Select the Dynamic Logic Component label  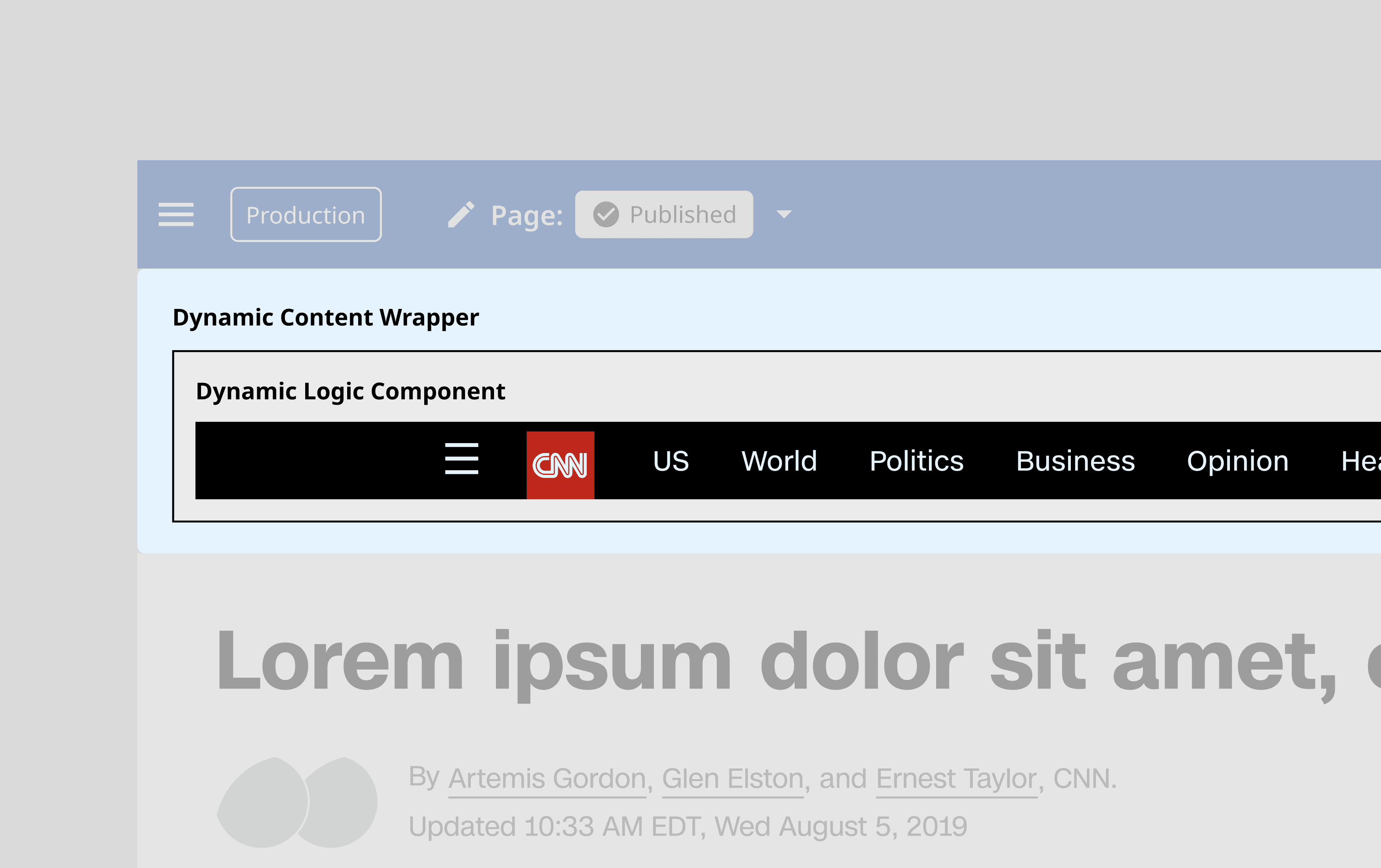point(350,392)
